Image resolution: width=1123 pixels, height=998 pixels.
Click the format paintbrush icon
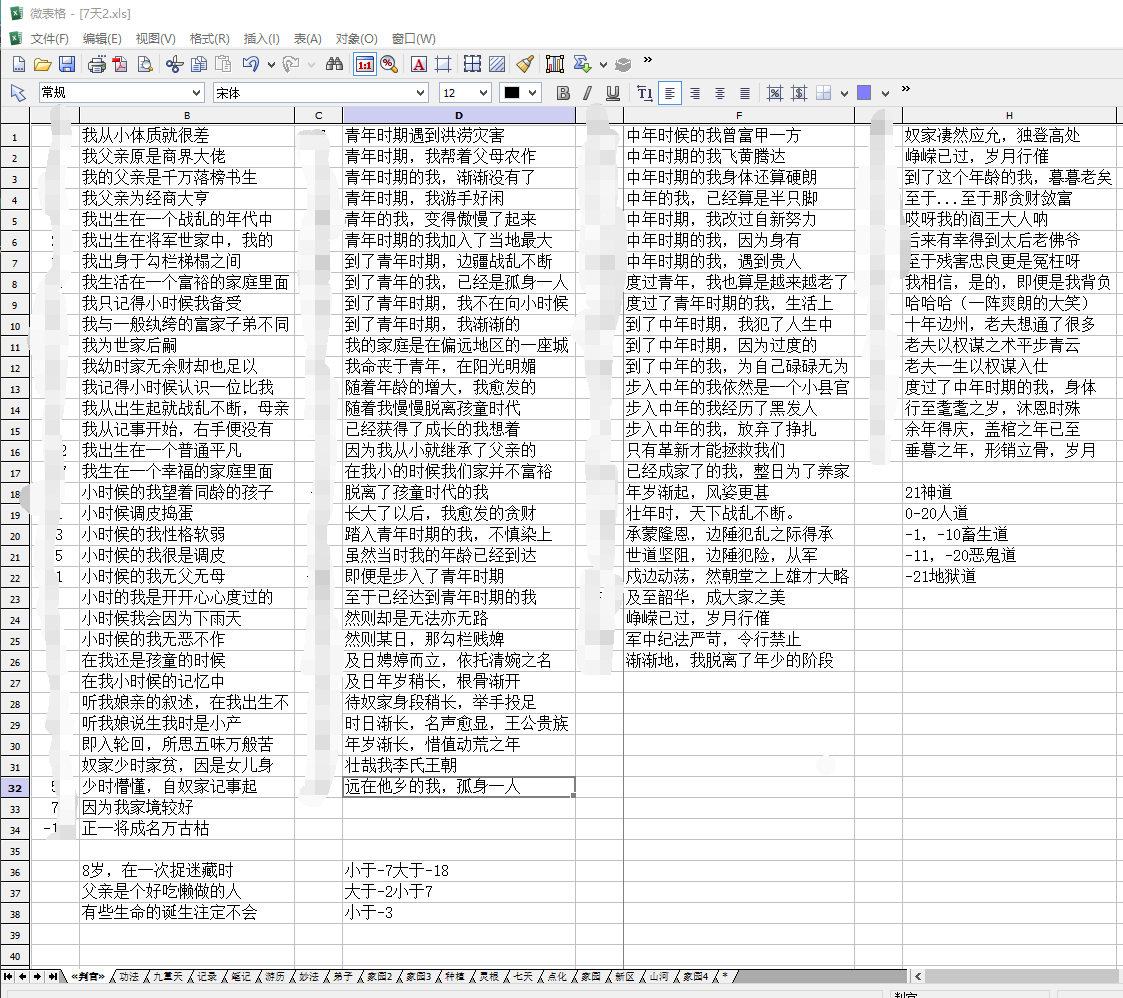tap(525, 65)
